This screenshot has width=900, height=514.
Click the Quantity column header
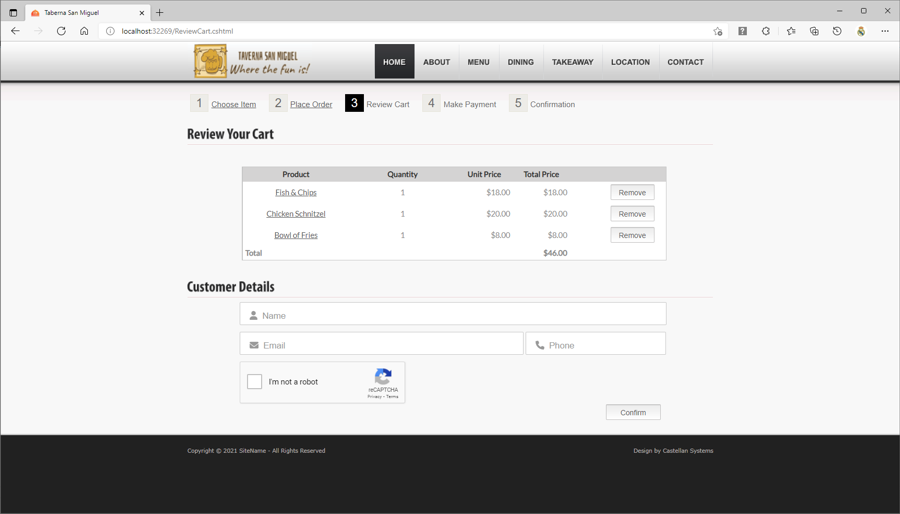pos(402,174)
